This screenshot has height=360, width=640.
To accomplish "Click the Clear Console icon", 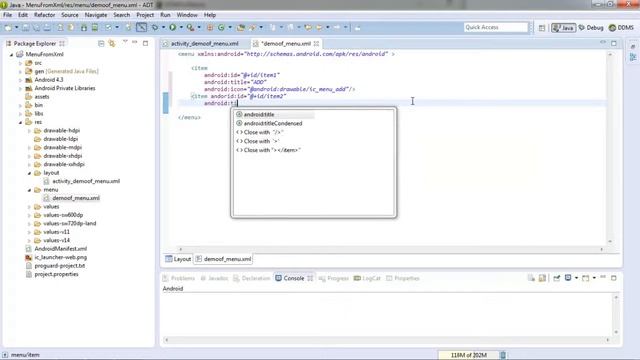I will (x=531, y=278).
